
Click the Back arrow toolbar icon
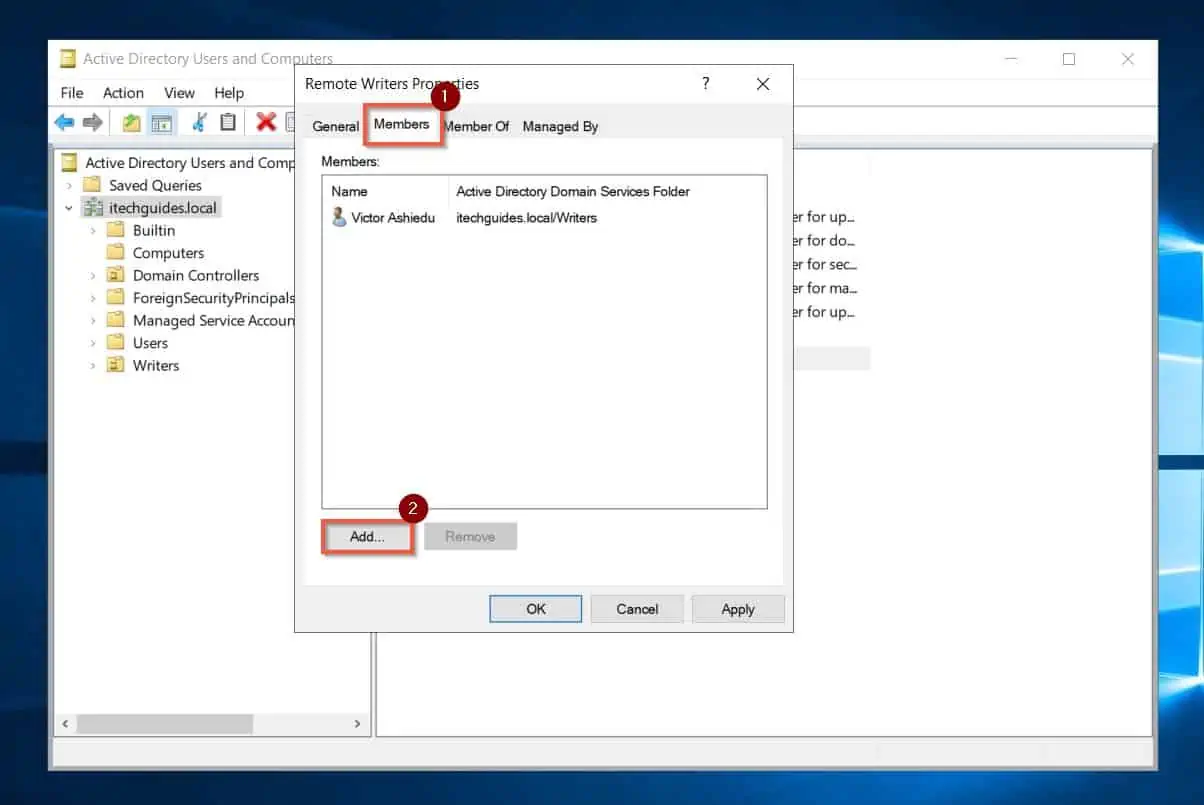pos(64,122)
